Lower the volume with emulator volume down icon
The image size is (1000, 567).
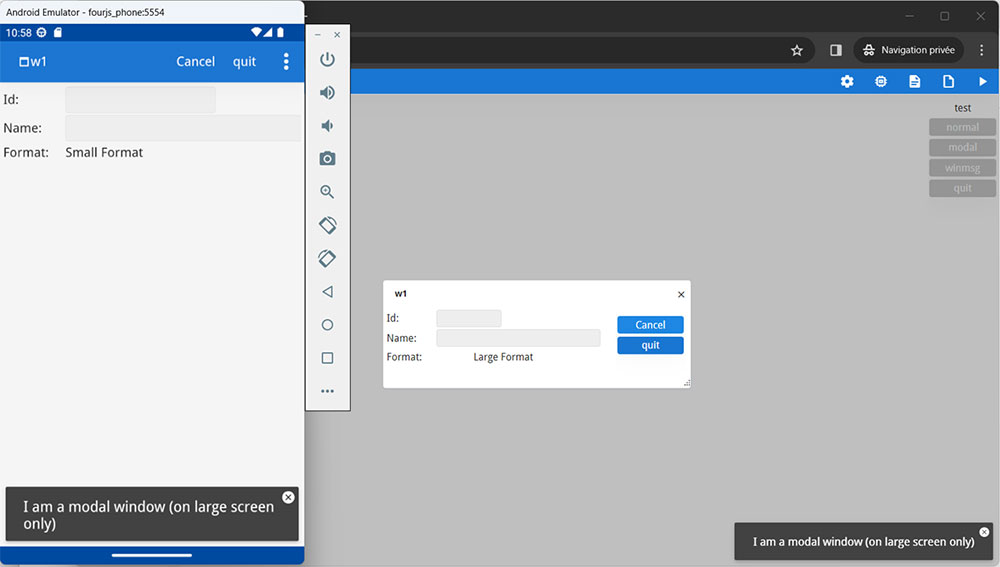pos(327,126)
